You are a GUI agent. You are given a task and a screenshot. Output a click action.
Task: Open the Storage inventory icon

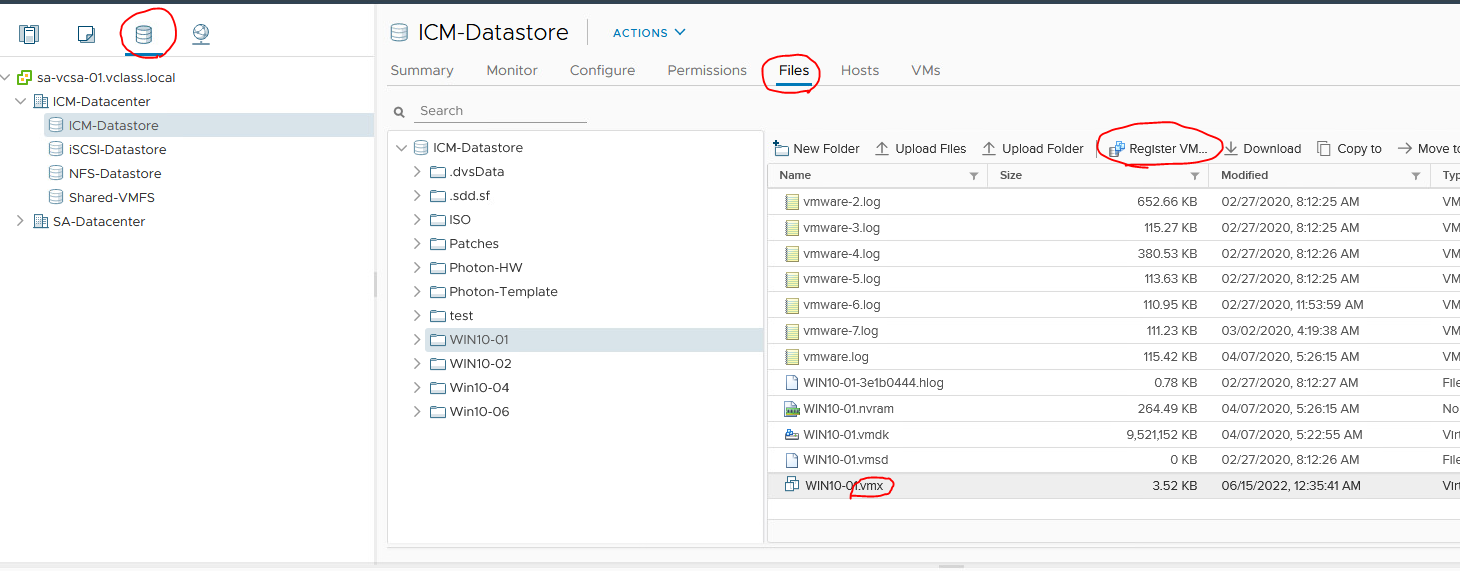click(144, 34)
